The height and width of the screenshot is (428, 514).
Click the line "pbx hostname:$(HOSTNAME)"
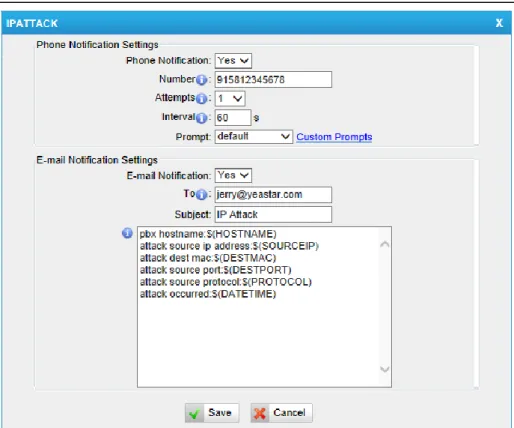208,234
